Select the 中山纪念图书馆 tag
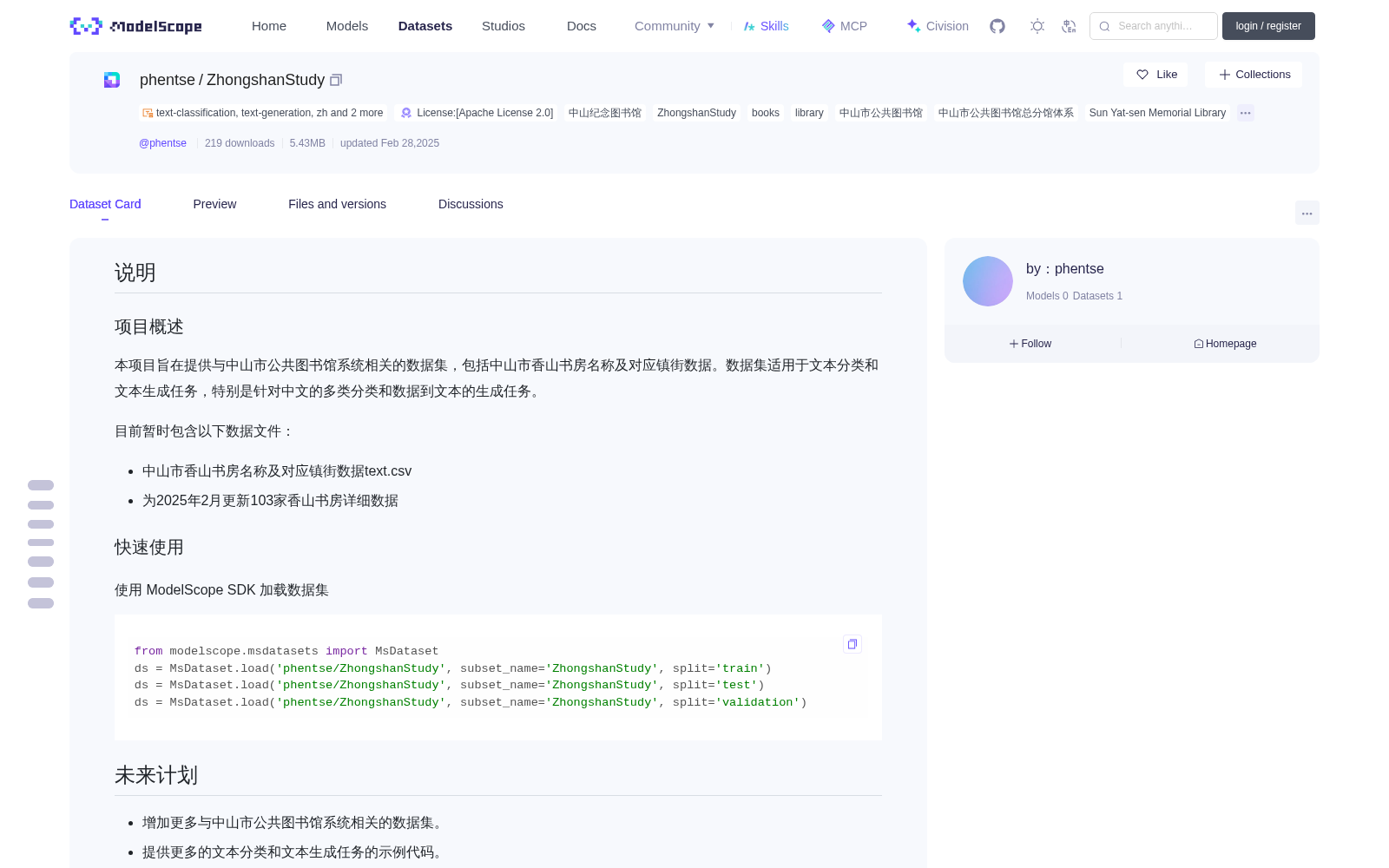This screenshot has width=1389, height=868. (605, 113)
